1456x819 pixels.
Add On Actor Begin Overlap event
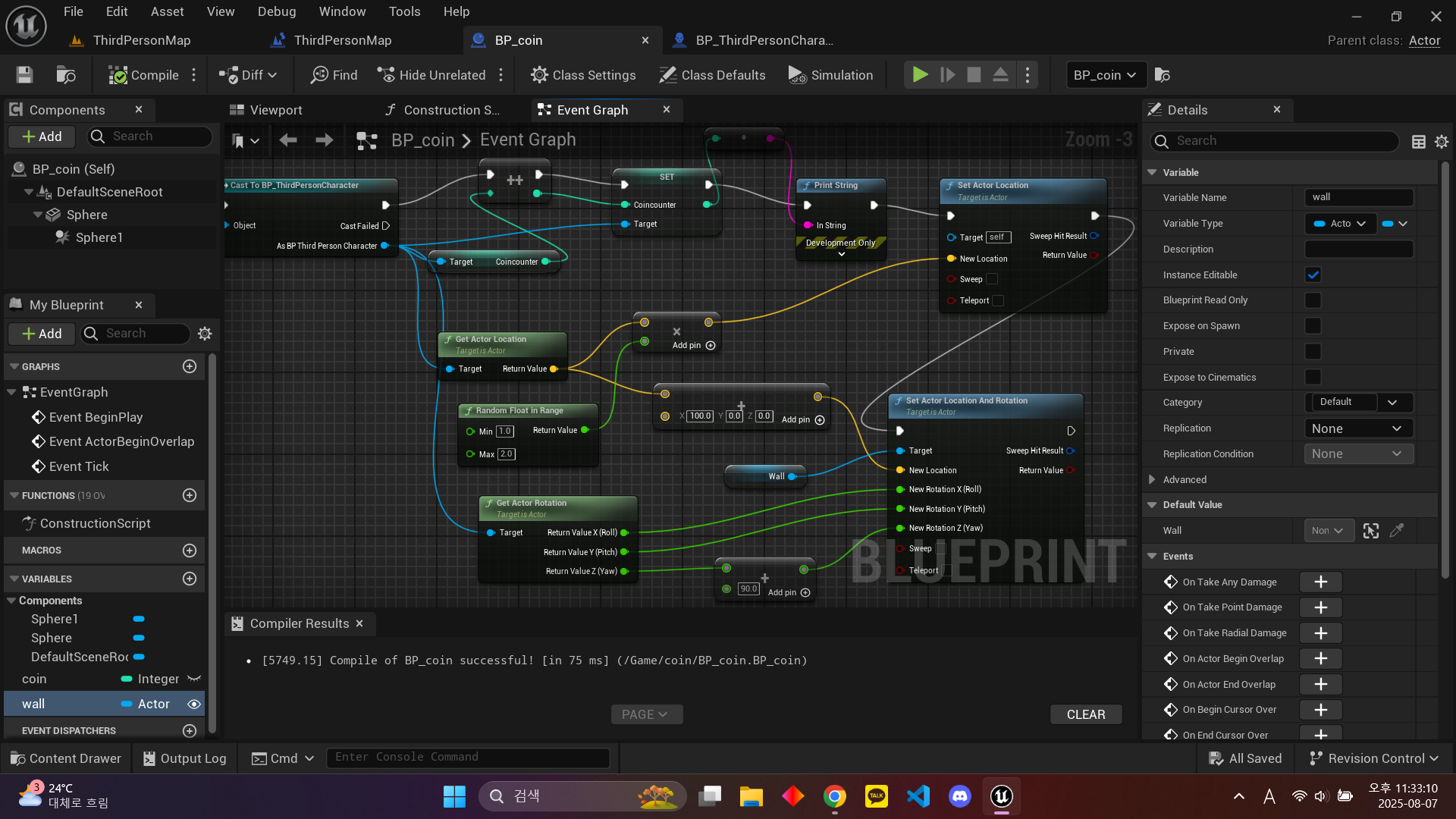click(1320, 658)
